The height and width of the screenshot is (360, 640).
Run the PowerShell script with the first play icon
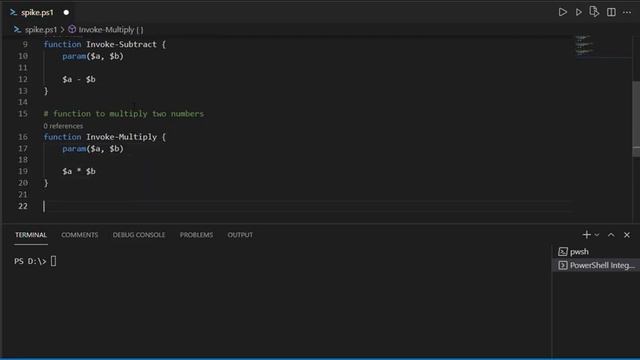562,12
